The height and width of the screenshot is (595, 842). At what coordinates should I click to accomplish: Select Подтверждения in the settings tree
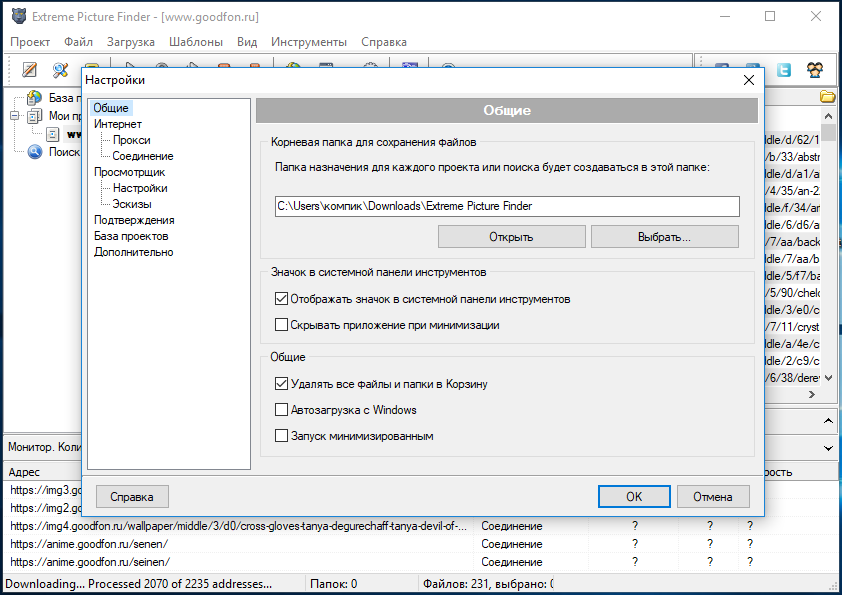coord(134,220)
